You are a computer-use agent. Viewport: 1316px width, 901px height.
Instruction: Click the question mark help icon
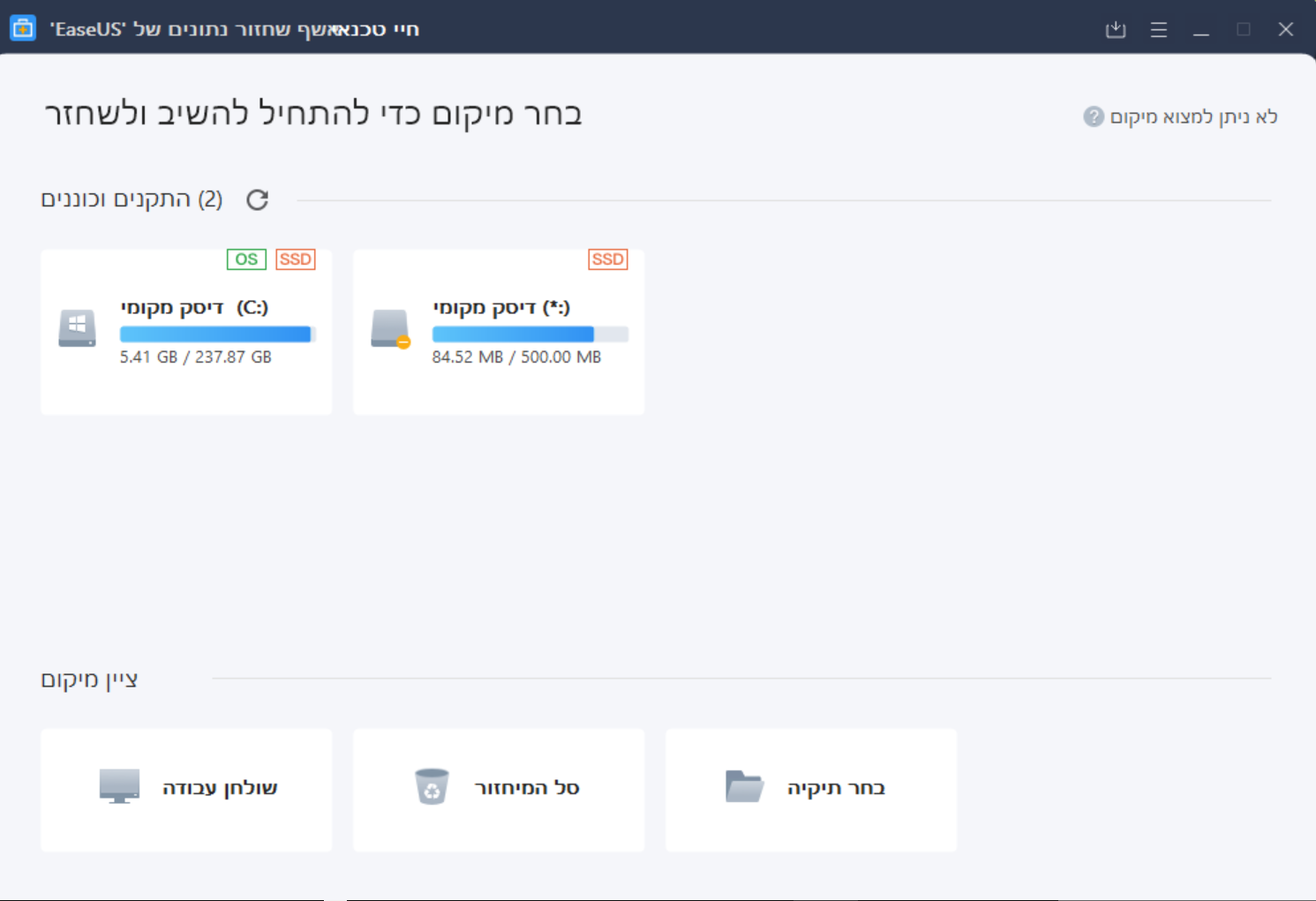click(x=1094, y=116)
